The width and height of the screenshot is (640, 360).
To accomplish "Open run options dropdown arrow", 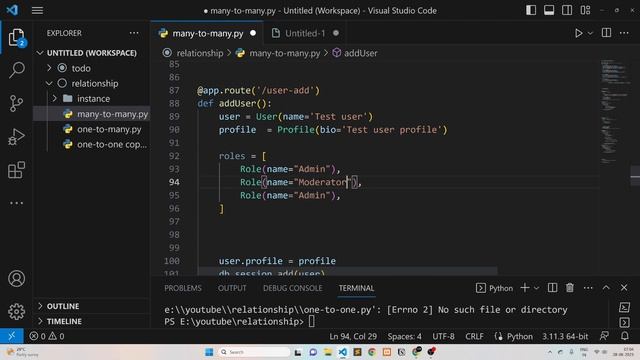I will [x=590, y=33].
